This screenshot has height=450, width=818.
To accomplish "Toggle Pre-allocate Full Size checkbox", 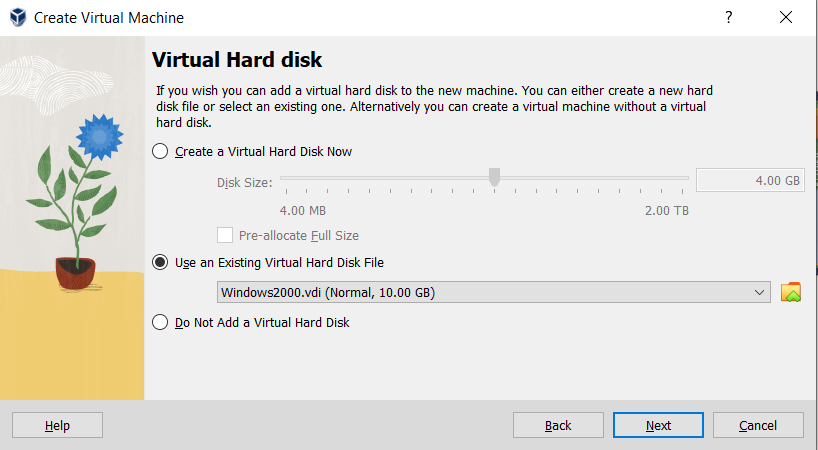I will click(226, 235).
